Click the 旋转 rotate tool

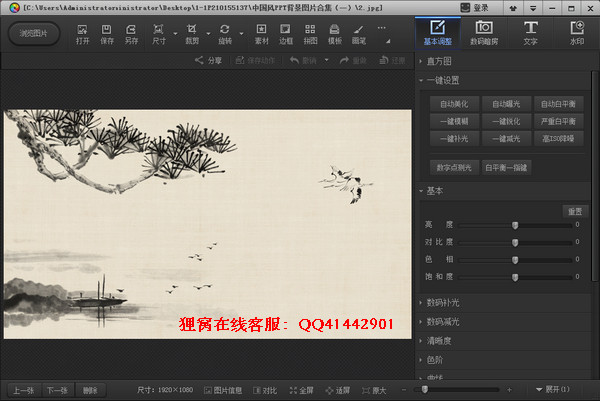click(225, 34)
